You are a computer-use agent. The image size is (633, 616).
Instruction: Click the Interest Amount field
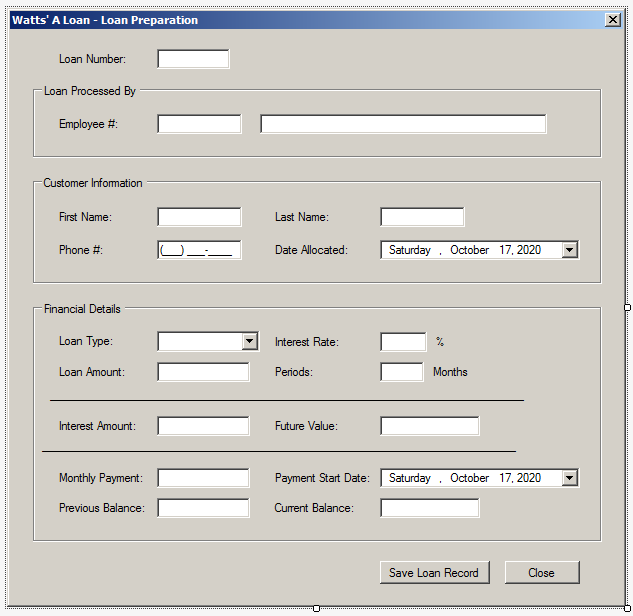(x=203, y=426)
